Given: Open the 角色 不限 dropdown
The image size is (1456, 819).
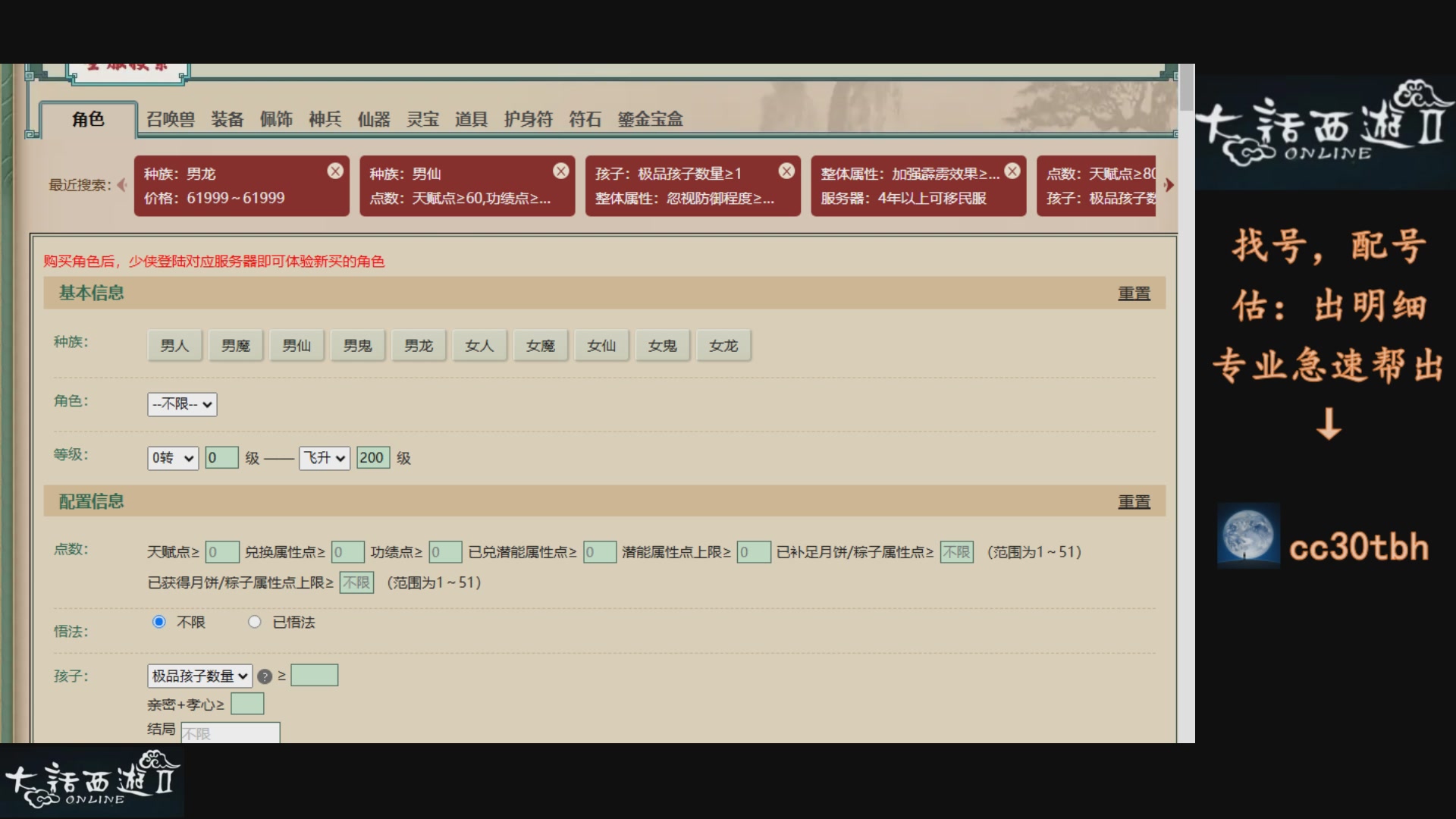Looking at the screenshot, I should [x=182, y=404].
